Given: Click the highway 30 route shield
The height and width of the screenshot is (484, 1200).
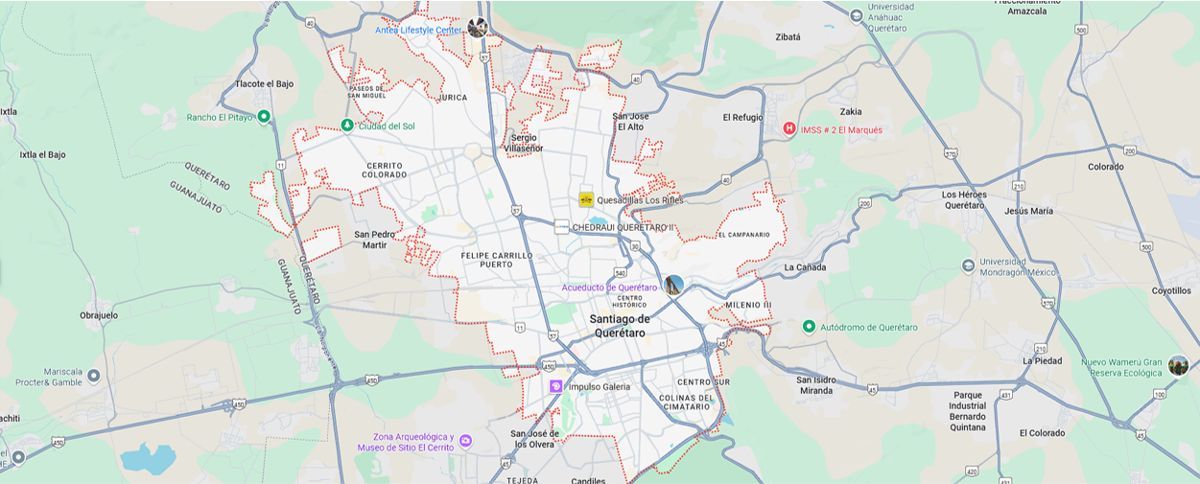Looking at the screenshot, I should [x=634, y=246].
